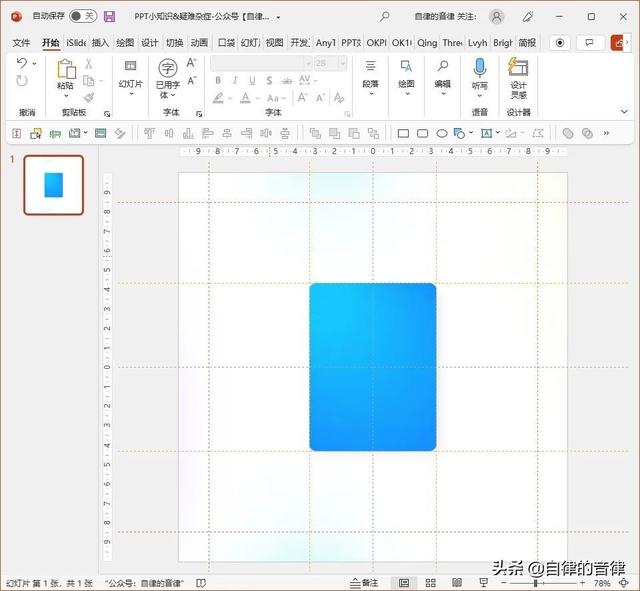Click zoom in plus button
Image resolution: width=640 pixels, height=591 pixels.
pyautogui.click(x=582, y=583)
